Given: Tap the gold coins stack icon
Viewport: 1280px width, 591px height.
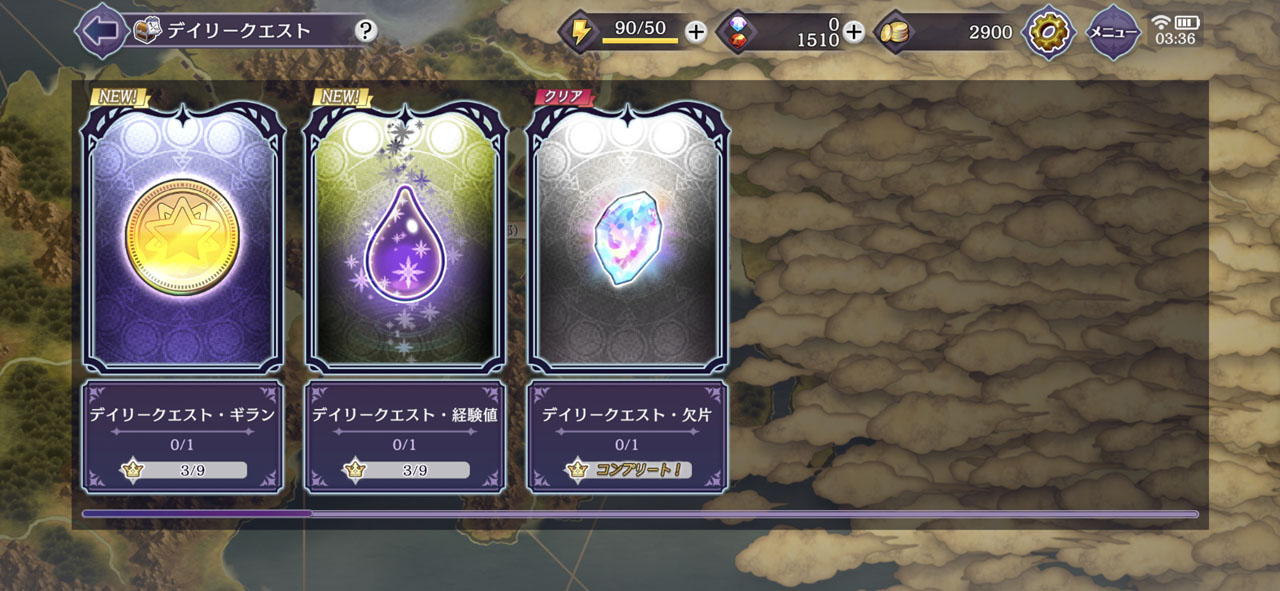Looking at the screenshot, I should click(x=893, y=31).
